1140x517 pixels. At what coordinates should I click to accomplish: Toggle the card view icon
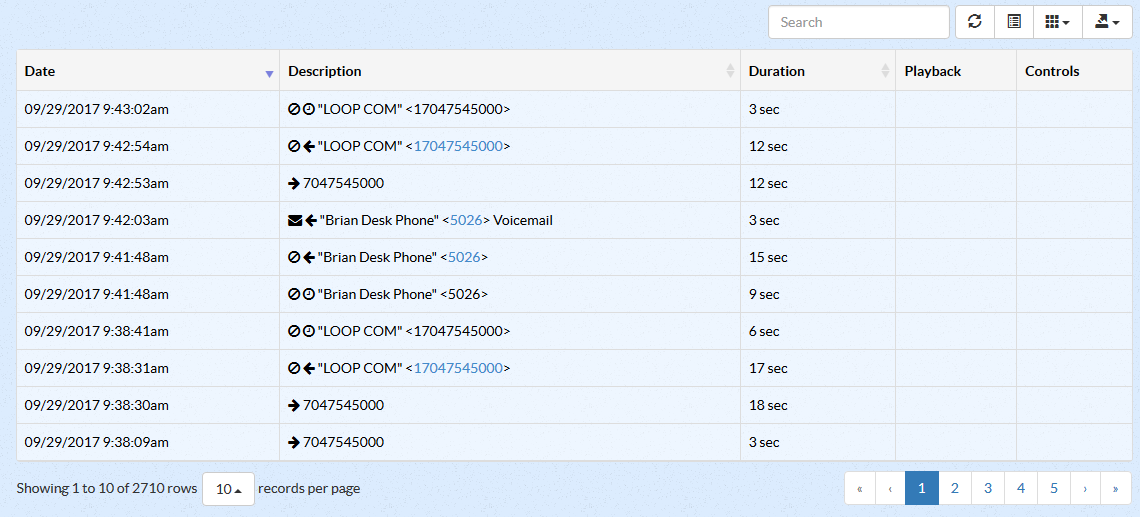point(1013,22)
